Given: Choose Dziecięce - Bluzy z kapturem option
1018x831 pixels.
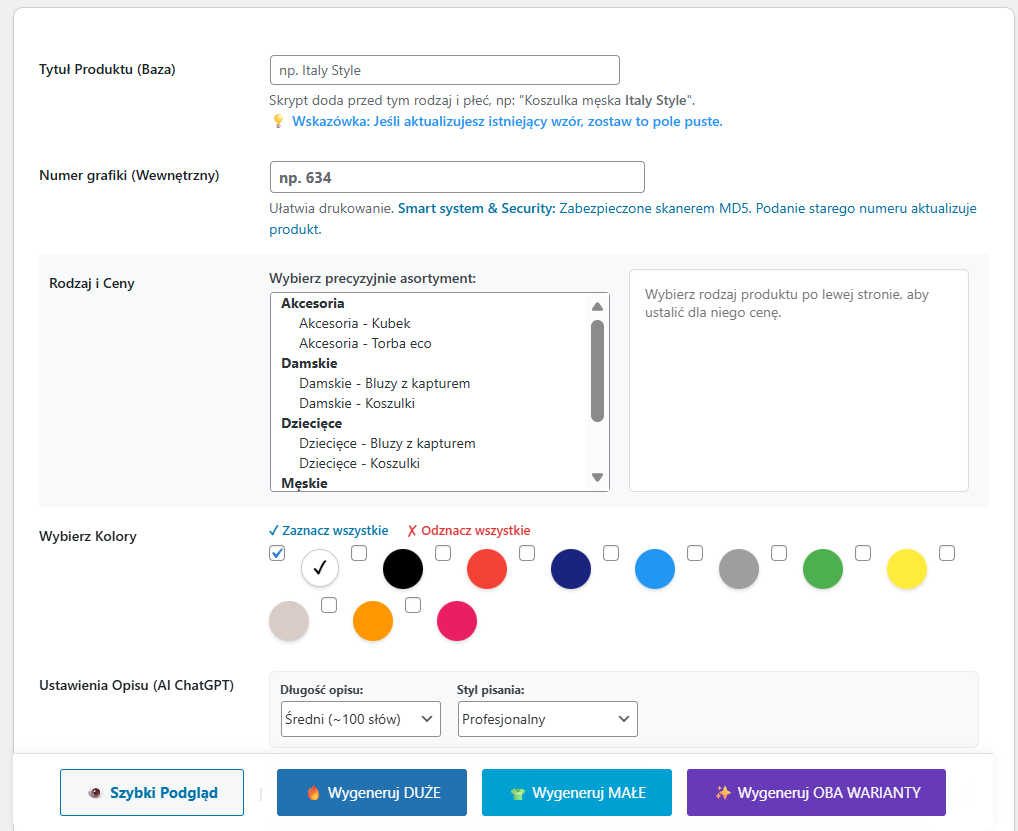Looking at the screenshot, I should pyautogui.click(x=386, y=443).
